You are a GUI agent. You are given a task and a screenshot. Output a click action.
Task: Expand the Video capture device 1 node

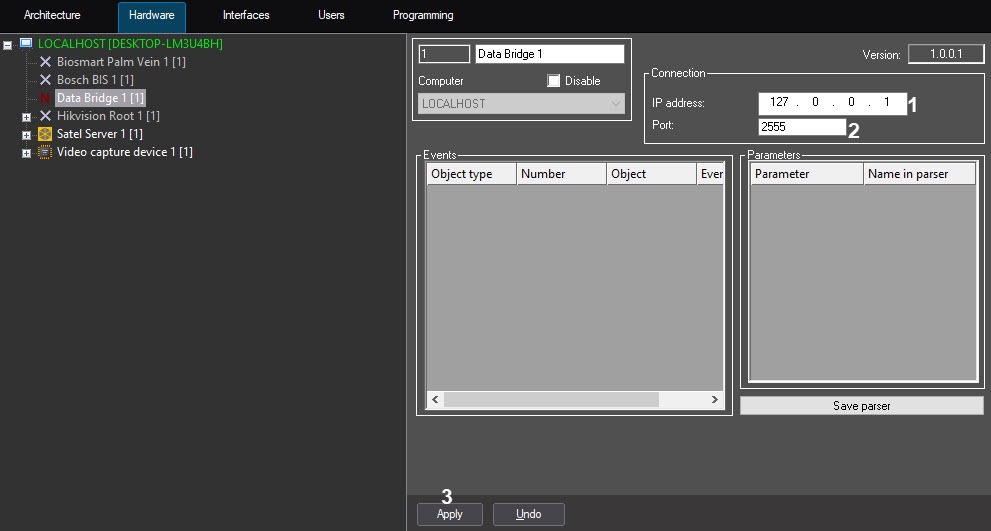(27, 153)
